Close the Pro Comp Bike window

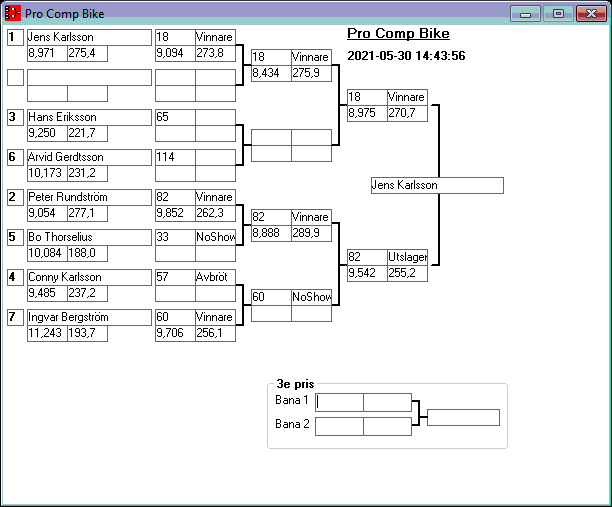[590, 14]
